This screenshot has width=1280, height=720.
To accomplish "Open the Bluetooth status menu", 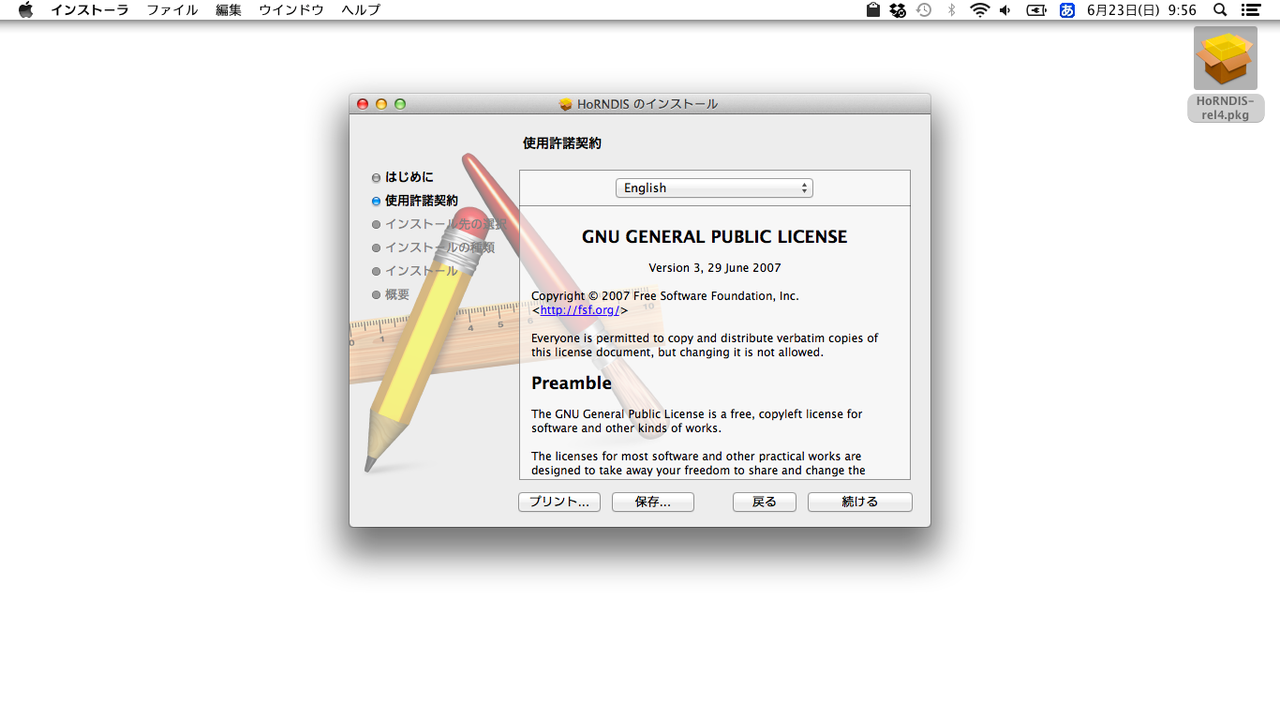I will pyautogui.click(x=952, y=10).
